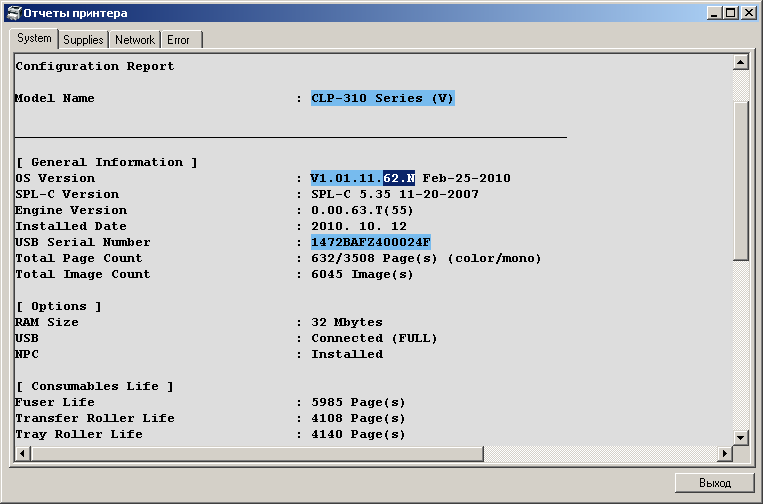Image resolution: width=763 pixels, height=504 pixels.
Task: Click the 'Model Name' label
Action: pyautogui.click(x=54, y=98)
